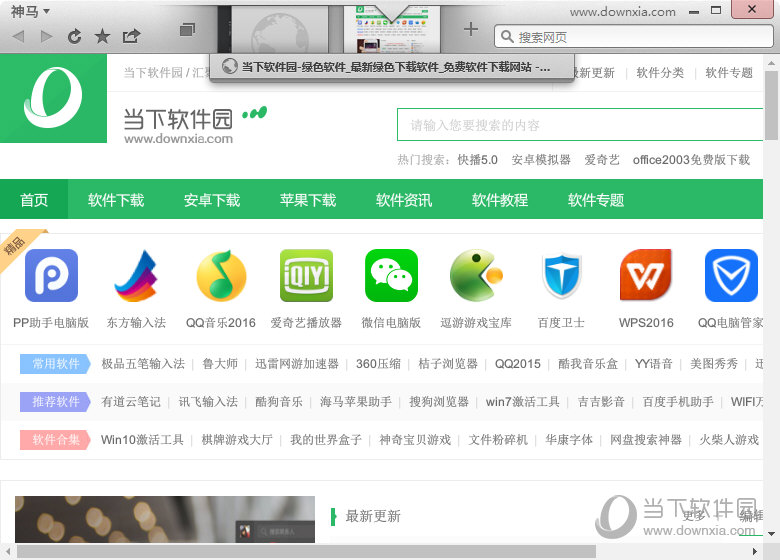Screen dimensions: 780x560
Task: Click hot search 快播5.0
Action: point(478,160)
